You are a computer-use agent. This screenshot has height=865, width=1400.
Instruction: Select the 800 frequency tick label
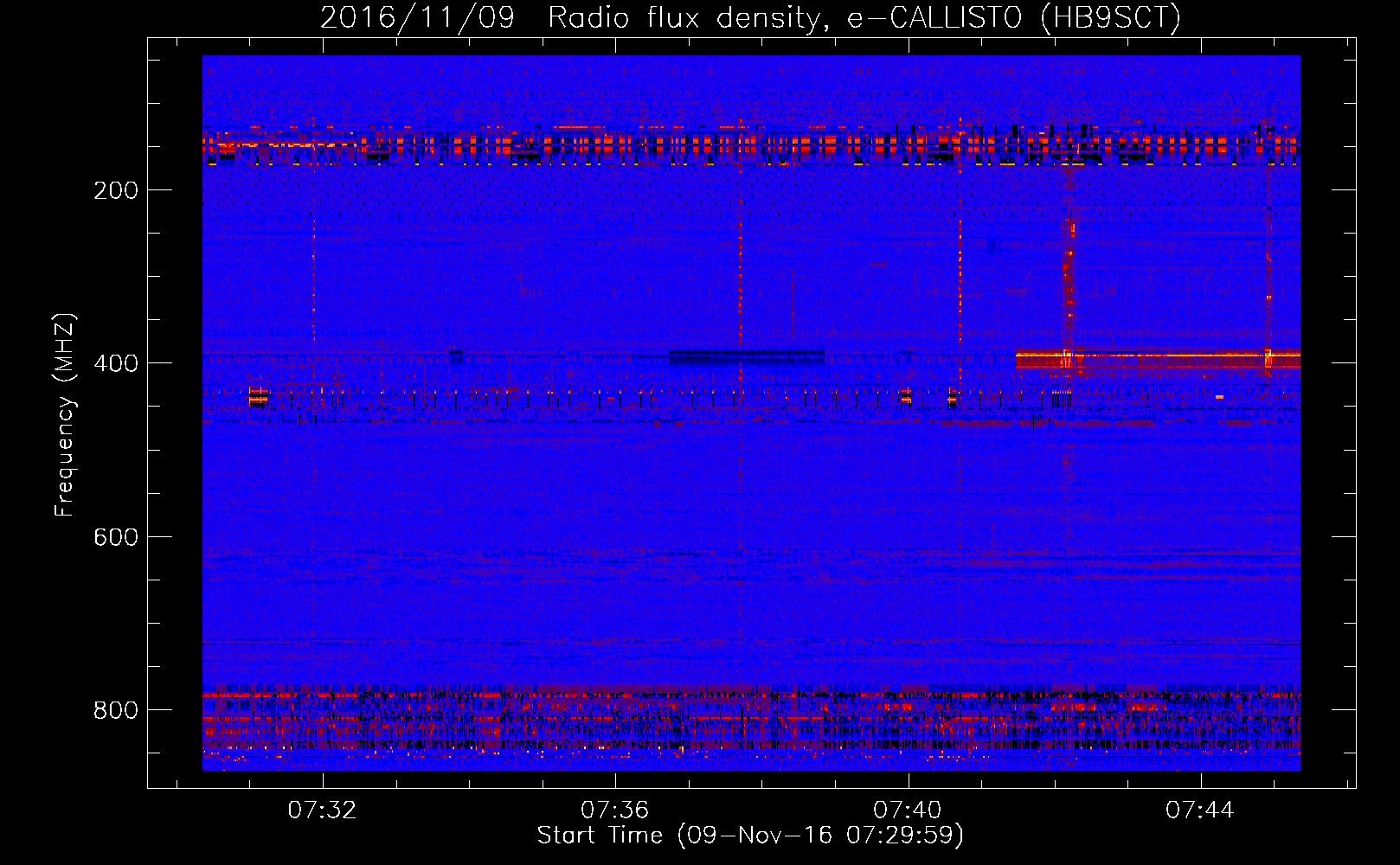[x=116, y=710]
